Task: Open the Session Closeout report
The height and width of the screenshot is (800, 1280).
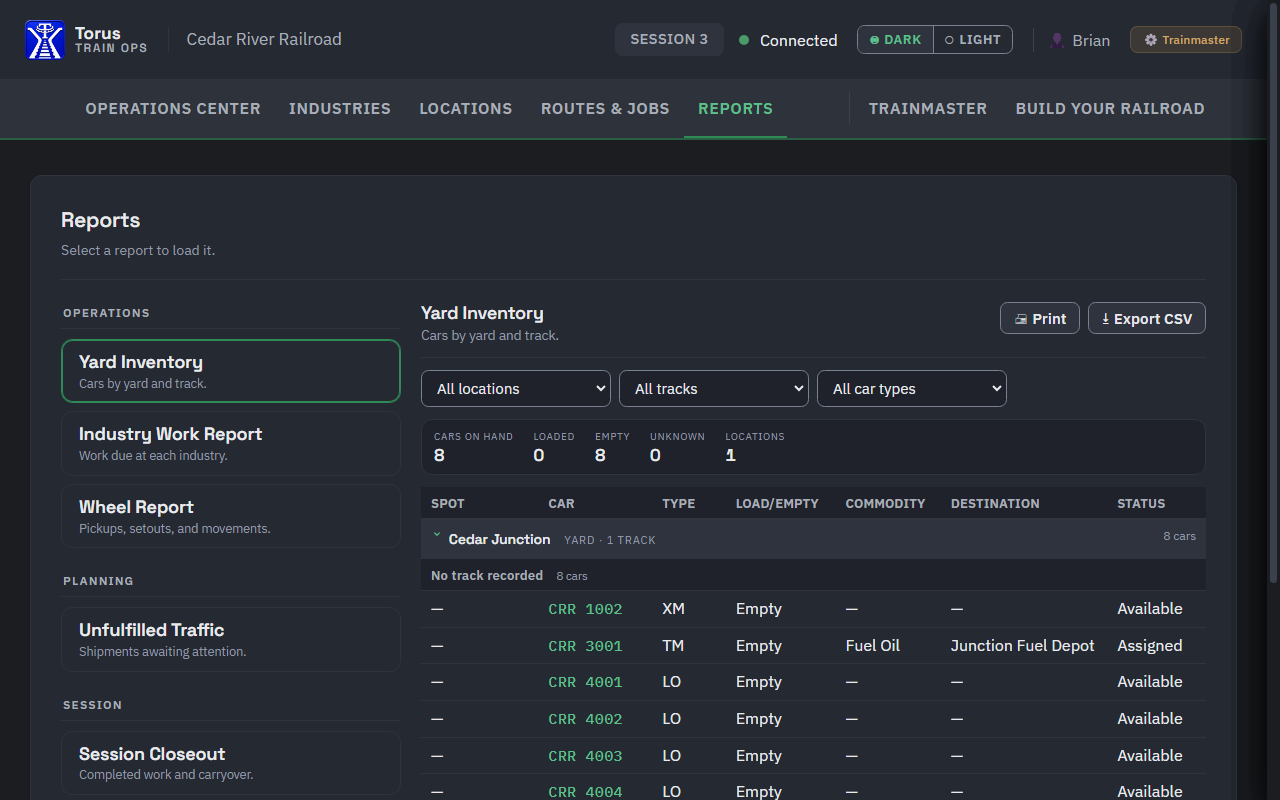Action: click(x=231, y=763)
